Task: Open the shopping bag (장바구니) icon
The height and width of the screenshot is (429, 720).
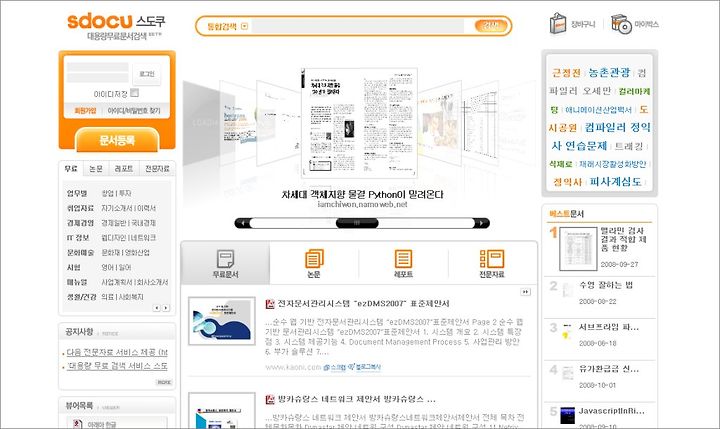Action: pyautogui.click(x=557, y=23)
